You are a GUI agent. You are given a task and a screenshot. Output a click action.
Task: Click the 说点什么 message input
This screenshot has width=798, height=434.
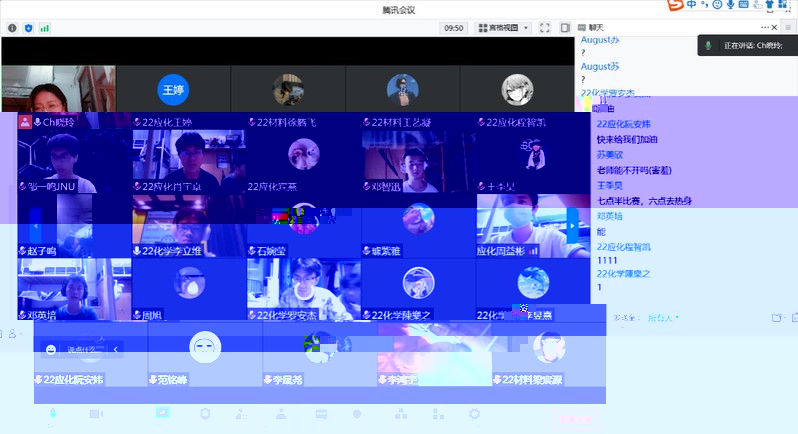(x=82, y=349)
